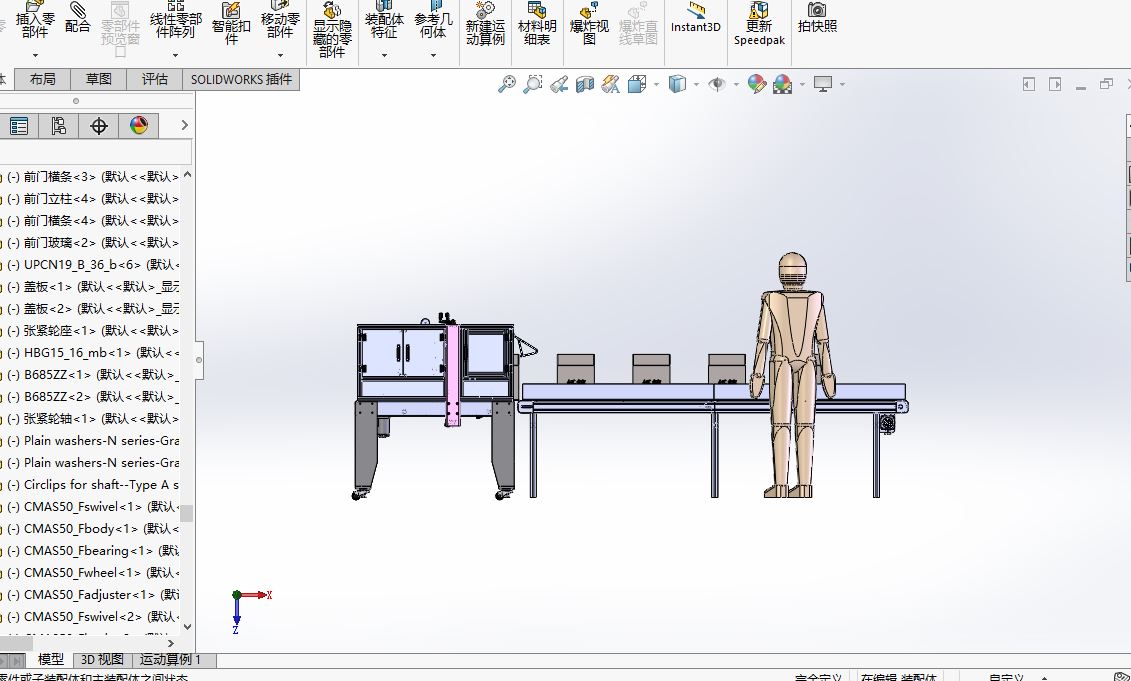Open the Apply Scene dropdown arrow
The image size is (1131, 681).
pos(802,84)
